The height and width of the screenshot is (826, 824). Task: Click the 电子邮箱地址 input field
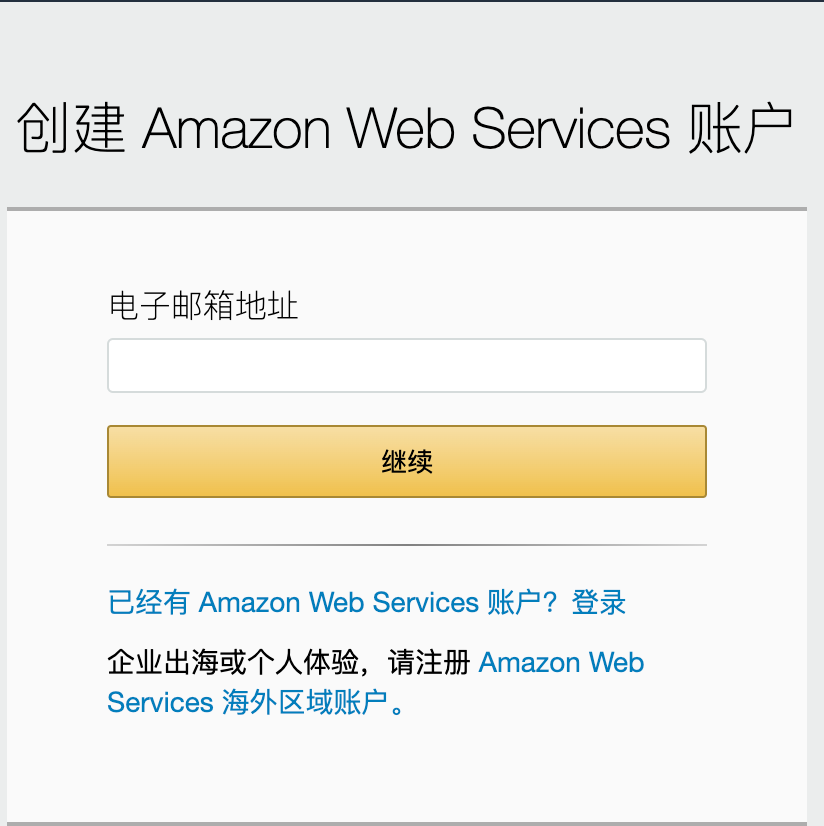406,366
